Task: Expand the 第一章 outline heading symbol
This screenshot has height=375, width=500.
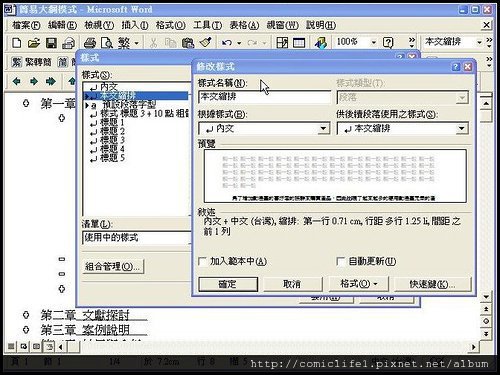Action: click(x=26, y=104)
